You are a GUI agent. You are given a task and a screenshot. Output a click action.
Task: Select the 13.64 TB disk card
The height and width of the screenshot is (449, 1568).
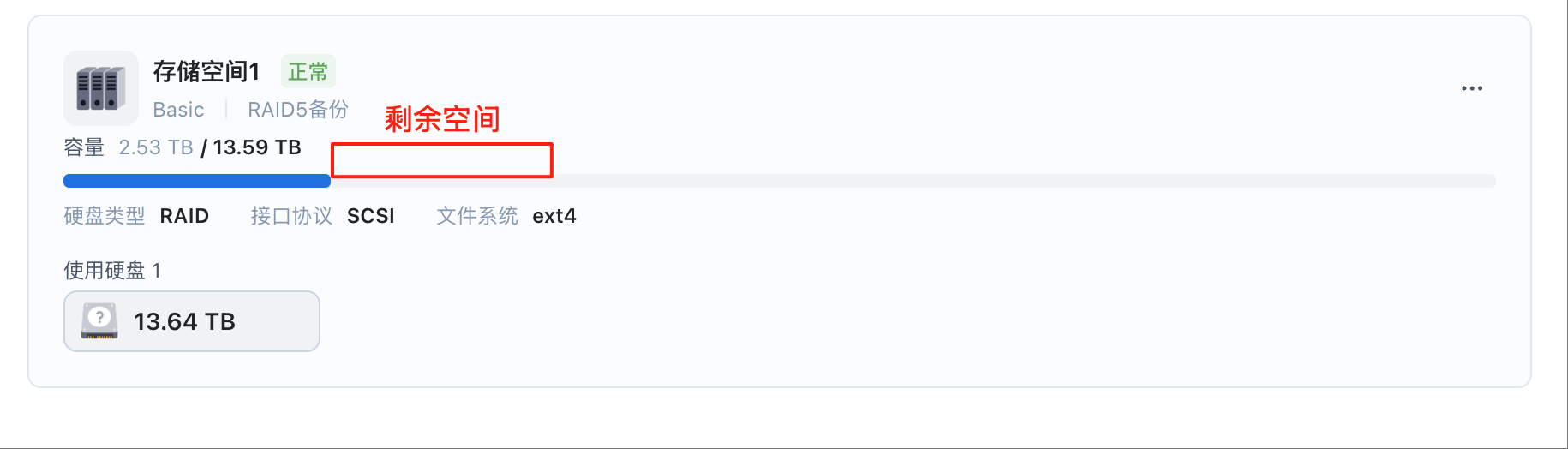(x=192, y=321)
